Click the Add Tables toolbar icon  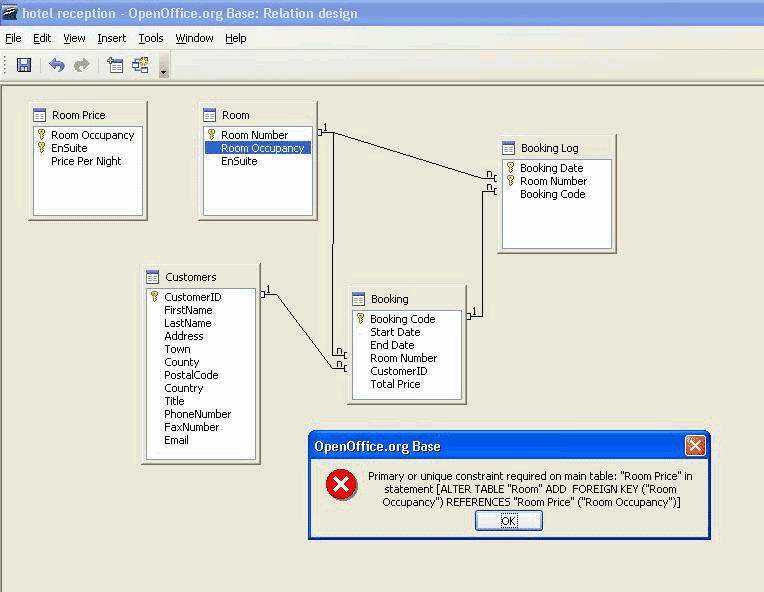(115, 65)
